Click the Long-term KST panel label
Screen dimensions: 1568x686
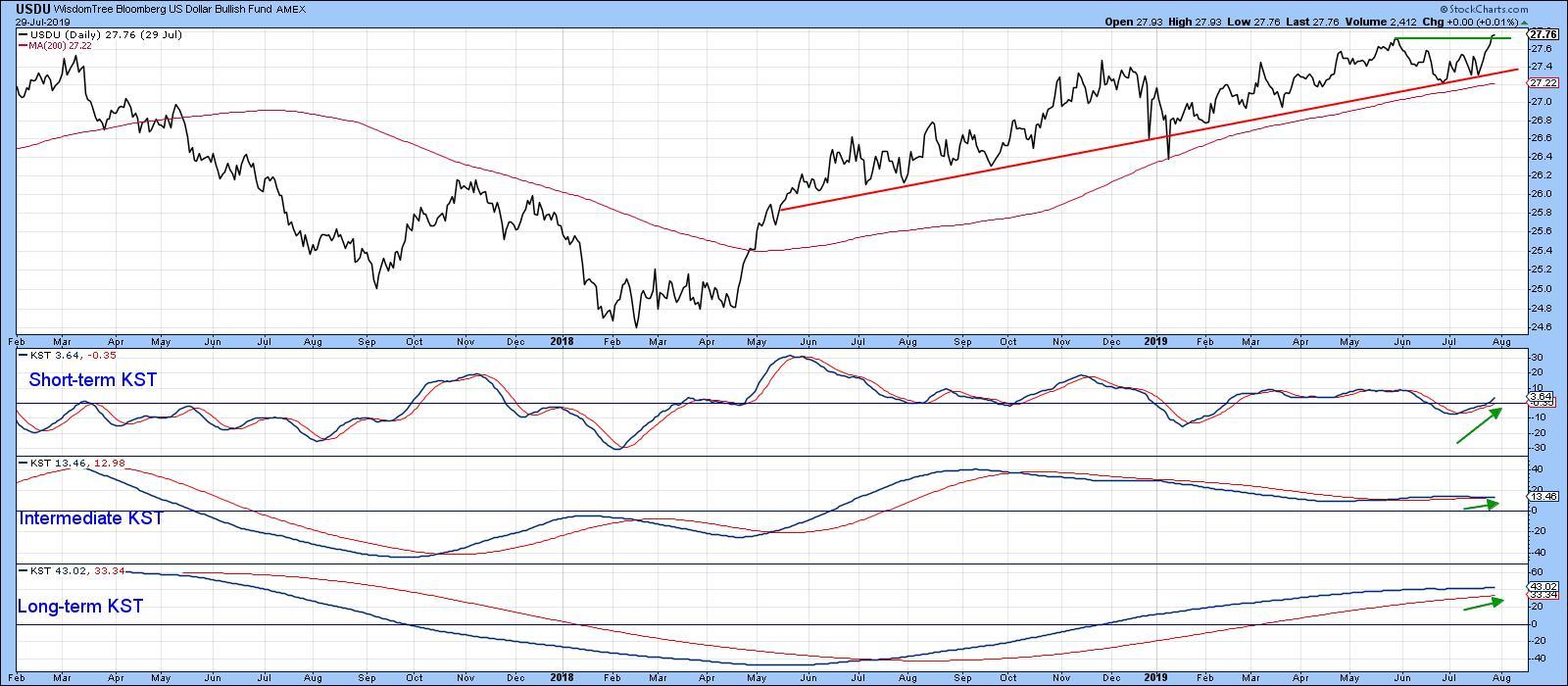tap(80, 607)
